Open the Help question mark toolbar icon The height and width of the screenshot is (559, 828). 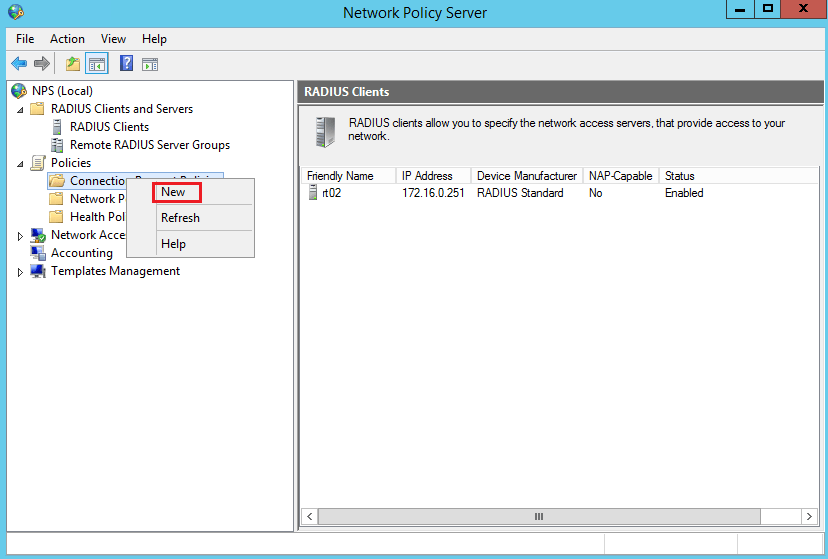click(x=126, y=63)
